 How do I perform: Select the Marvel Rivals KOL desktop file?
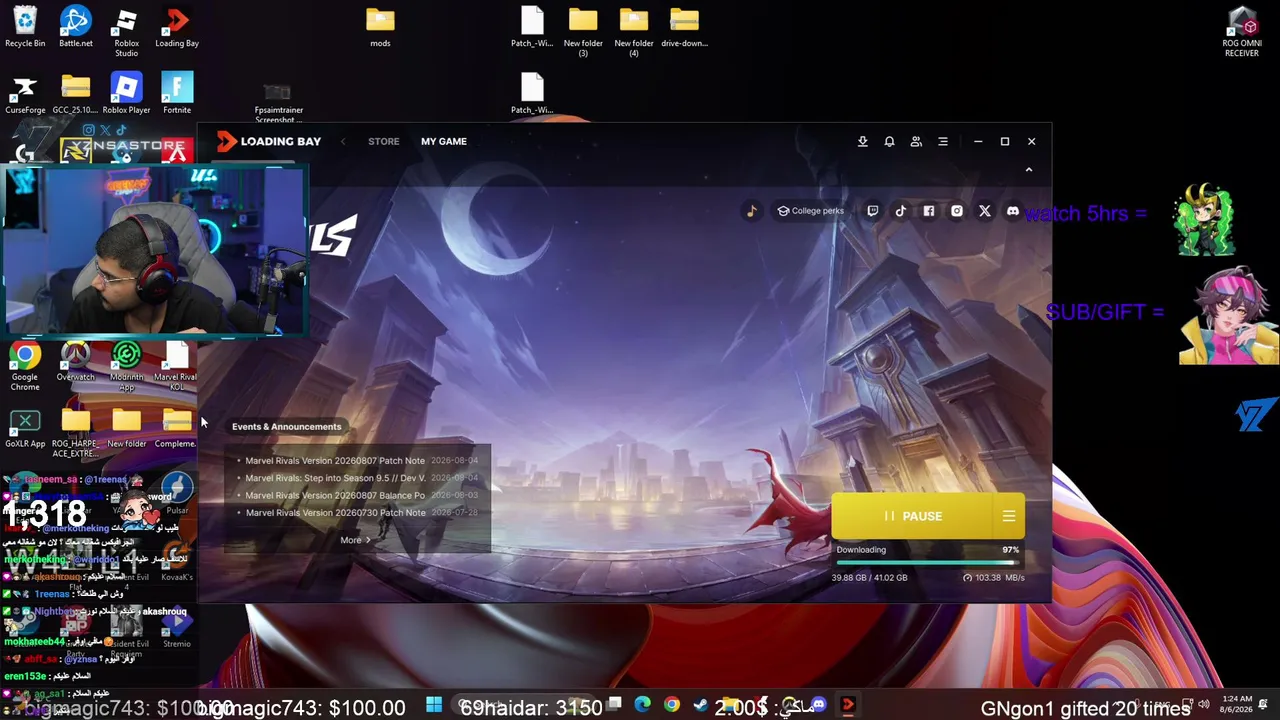[177, 366]
